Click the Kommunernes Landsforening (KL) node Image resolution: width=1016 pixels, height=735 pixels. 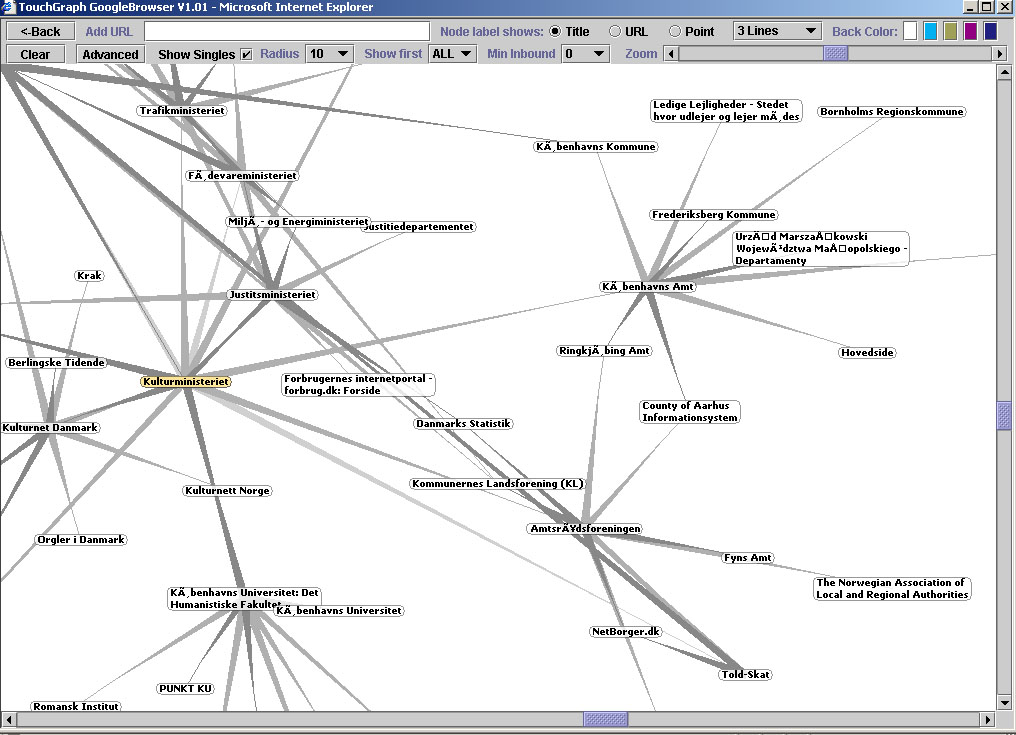click(x=498, y=484)
